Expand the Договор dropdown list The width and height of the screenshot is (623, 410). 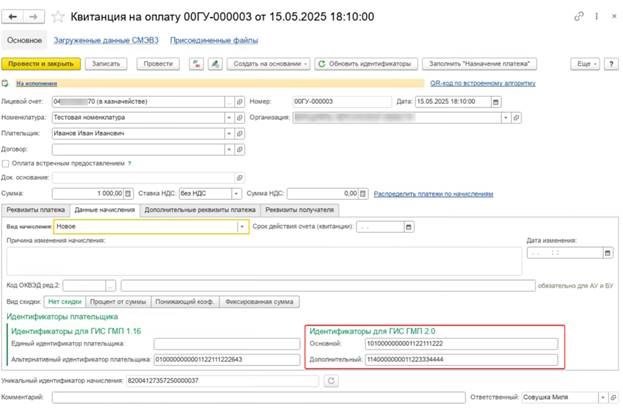point(229,149)
